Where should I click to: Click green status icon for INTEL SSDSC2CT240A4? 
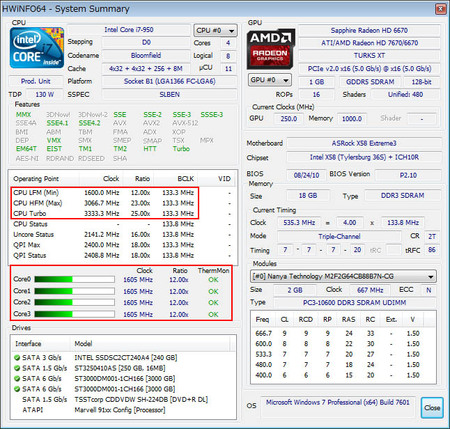click(x=17, y=358)
